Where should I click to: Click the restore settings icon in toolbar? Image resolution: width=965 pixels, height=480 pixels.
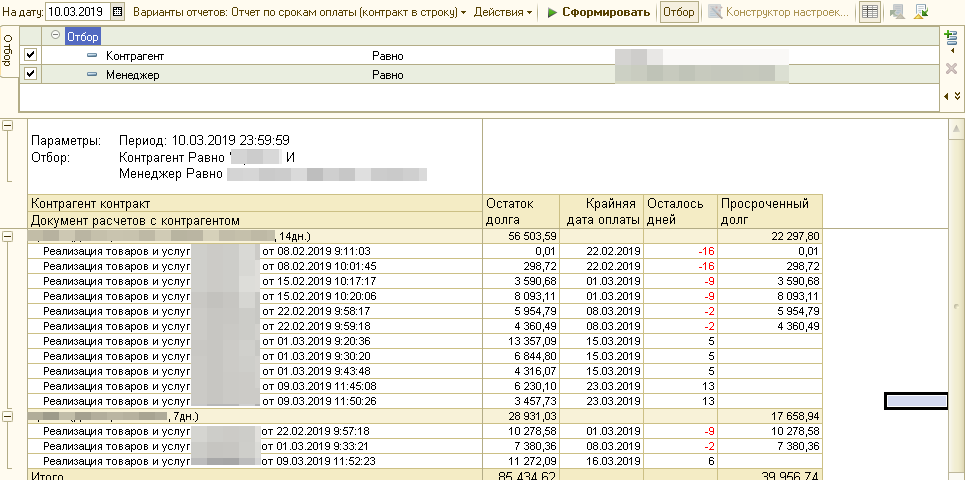coord(897,13)
